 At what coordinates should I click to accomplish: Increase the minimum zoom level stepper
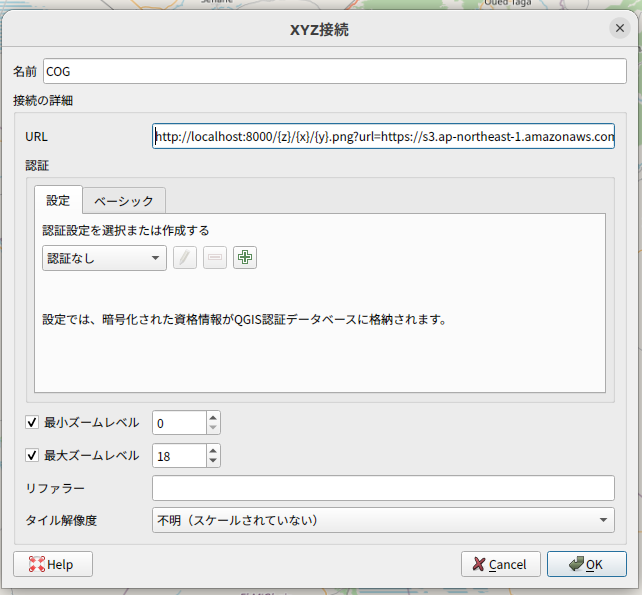[x=213, y=417]
